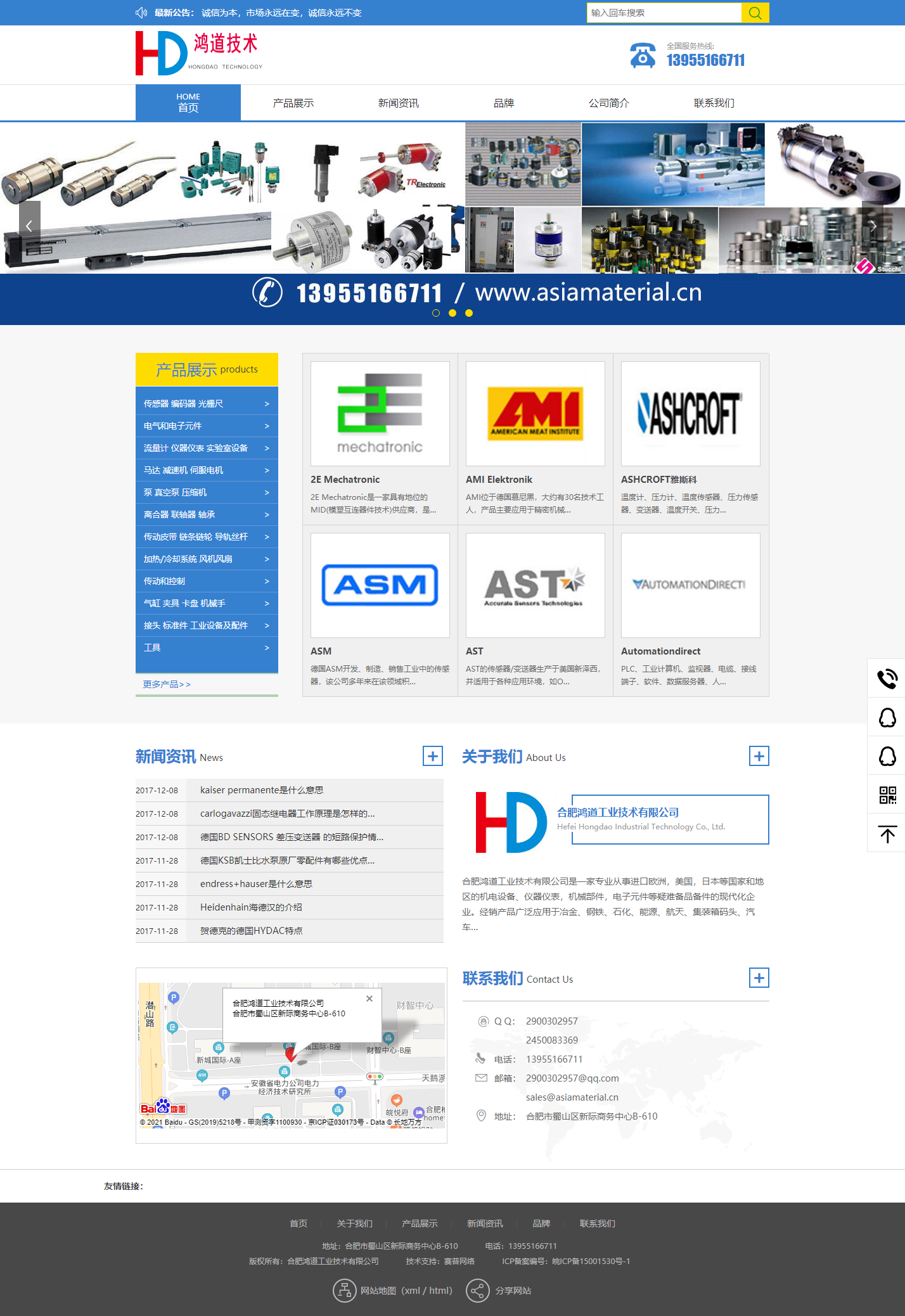Go to the previous banner slide
Image resolution: width=905 pixels, height=1316 pixels.
click(29, 226)
